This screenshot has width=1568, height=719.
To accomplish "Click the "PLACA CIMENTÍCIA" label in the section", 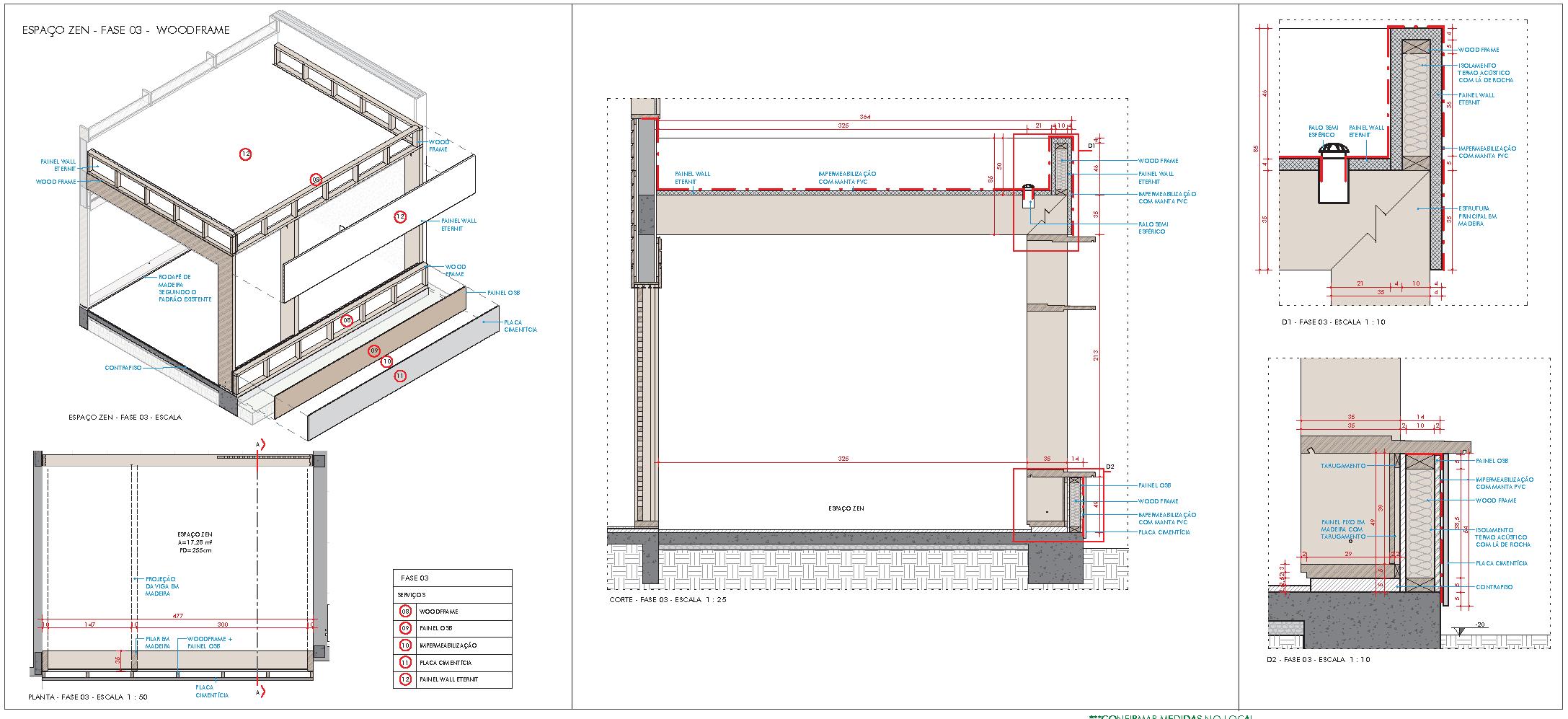I will (x=1164, y=532).
